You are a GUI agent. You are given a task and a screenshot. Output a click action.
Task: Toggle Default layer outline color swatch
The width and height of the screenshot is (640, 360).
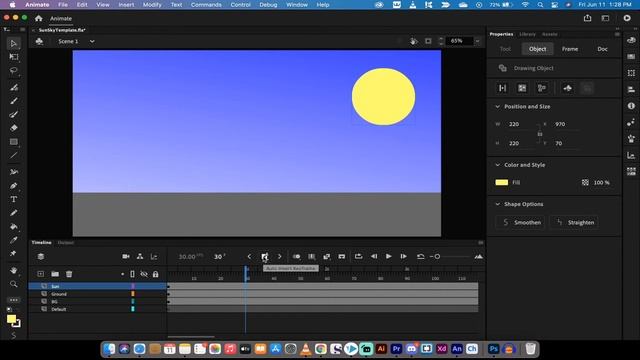133,309
